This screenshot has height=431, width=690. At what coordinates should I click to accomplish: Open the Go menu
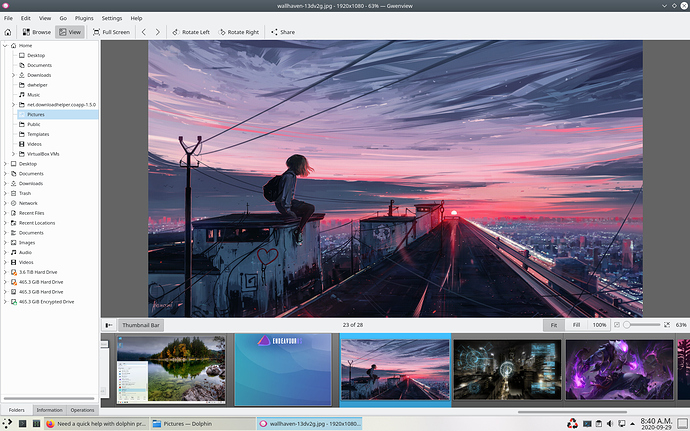click(63, 18)
